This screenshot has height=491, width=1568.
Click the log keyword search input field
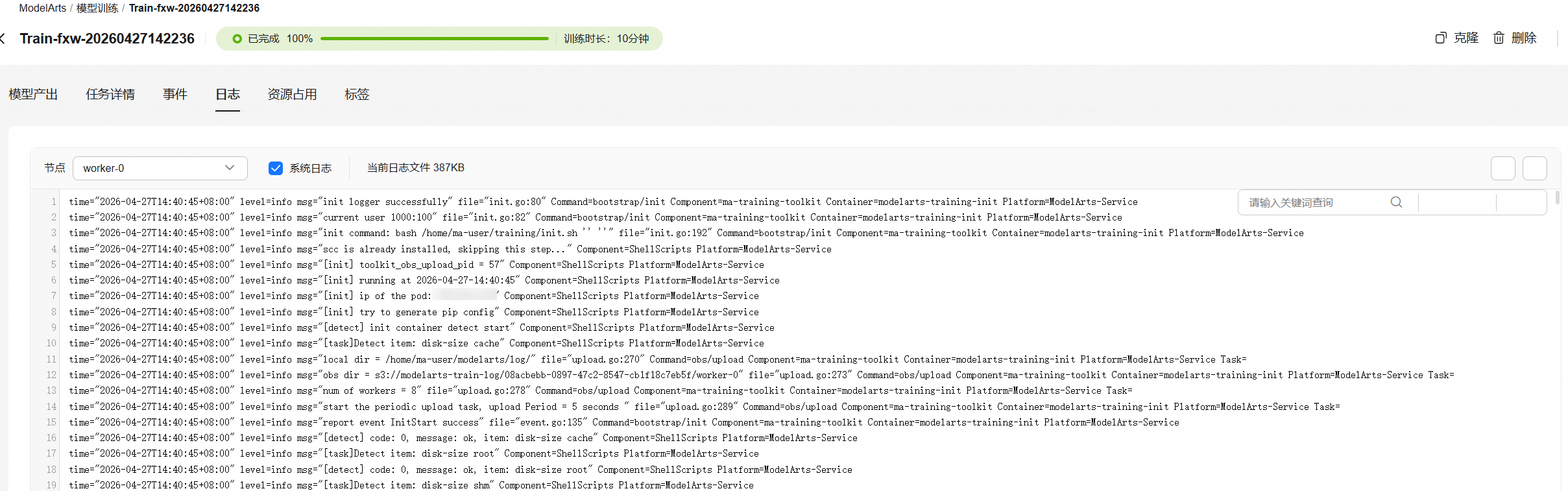[1317, 202]
